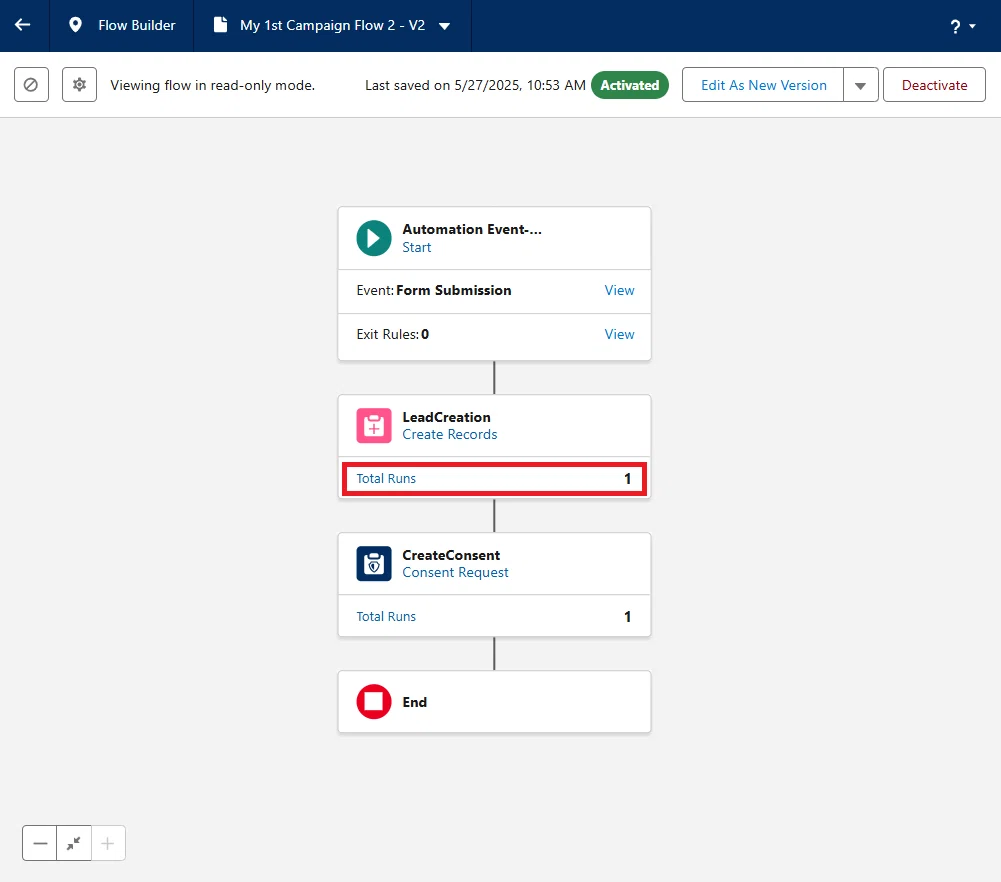Click the Flow Builder location pin icon
The height and width of the screenshot is (882, 1001).
point(75,25)
